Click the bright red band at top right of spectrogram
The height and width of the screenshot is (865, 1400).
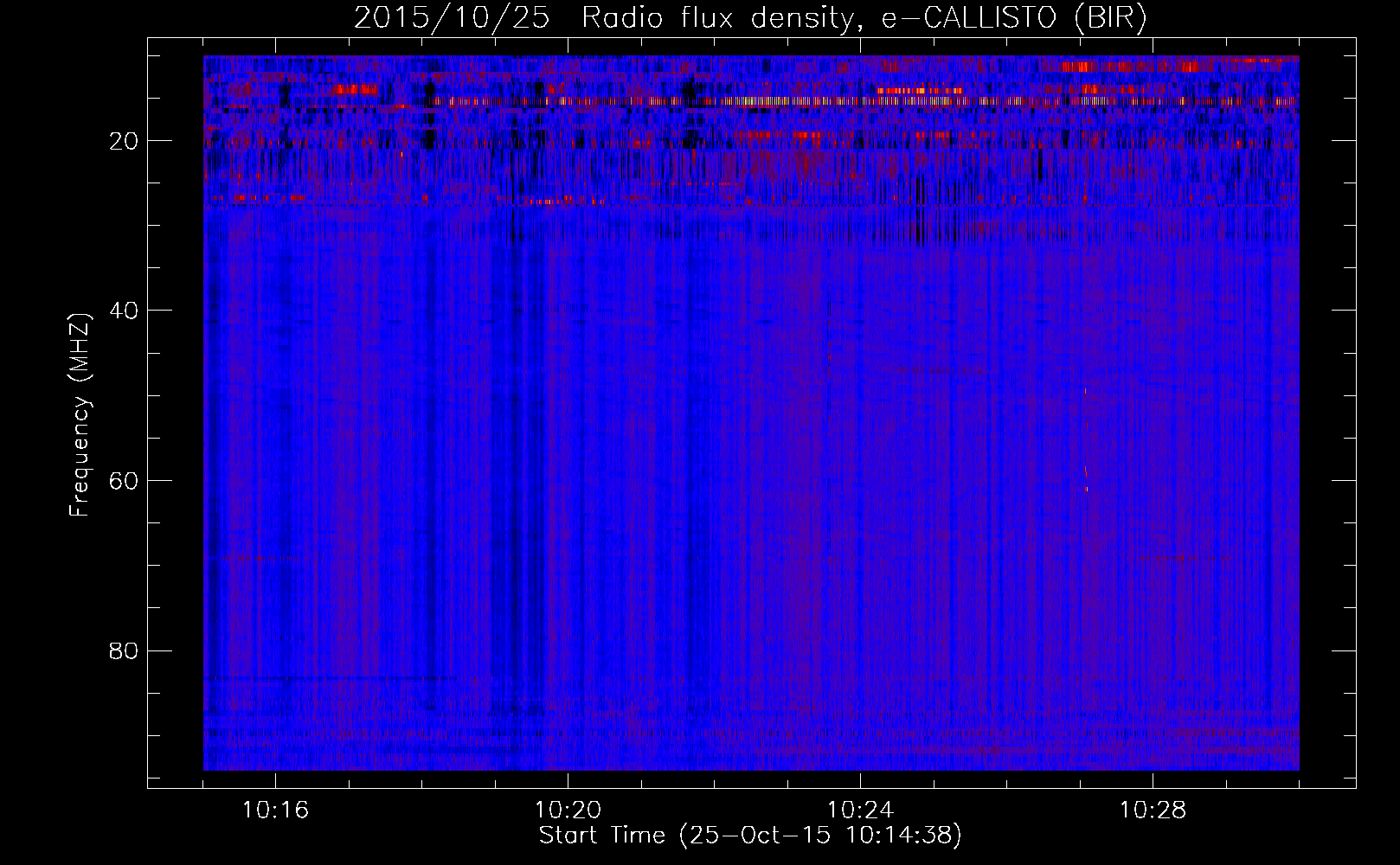(x=1125, y=67)
